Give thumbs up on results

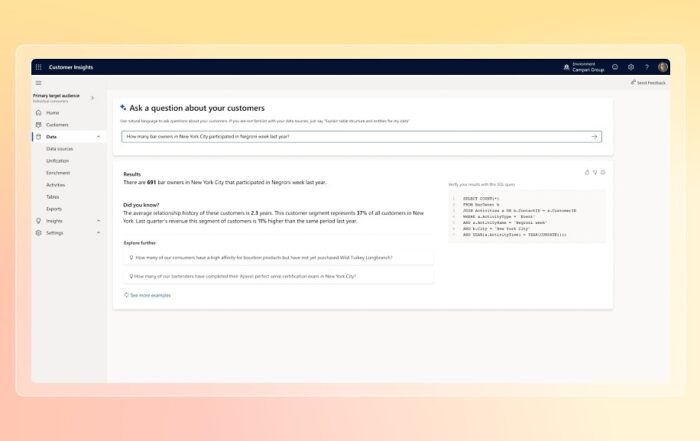click(587, 172)
